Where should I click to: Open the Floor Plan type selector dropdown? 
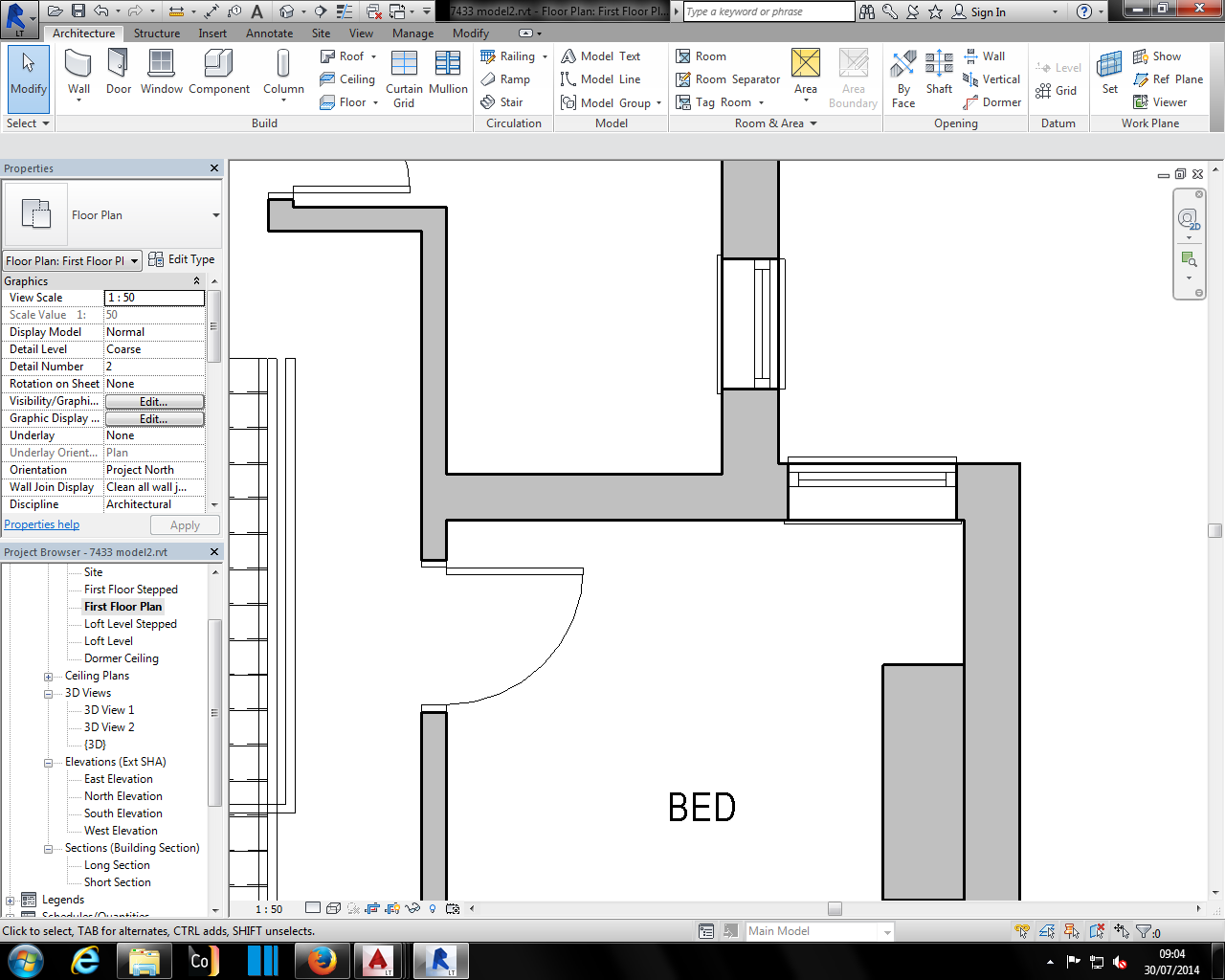click(212, 214)
